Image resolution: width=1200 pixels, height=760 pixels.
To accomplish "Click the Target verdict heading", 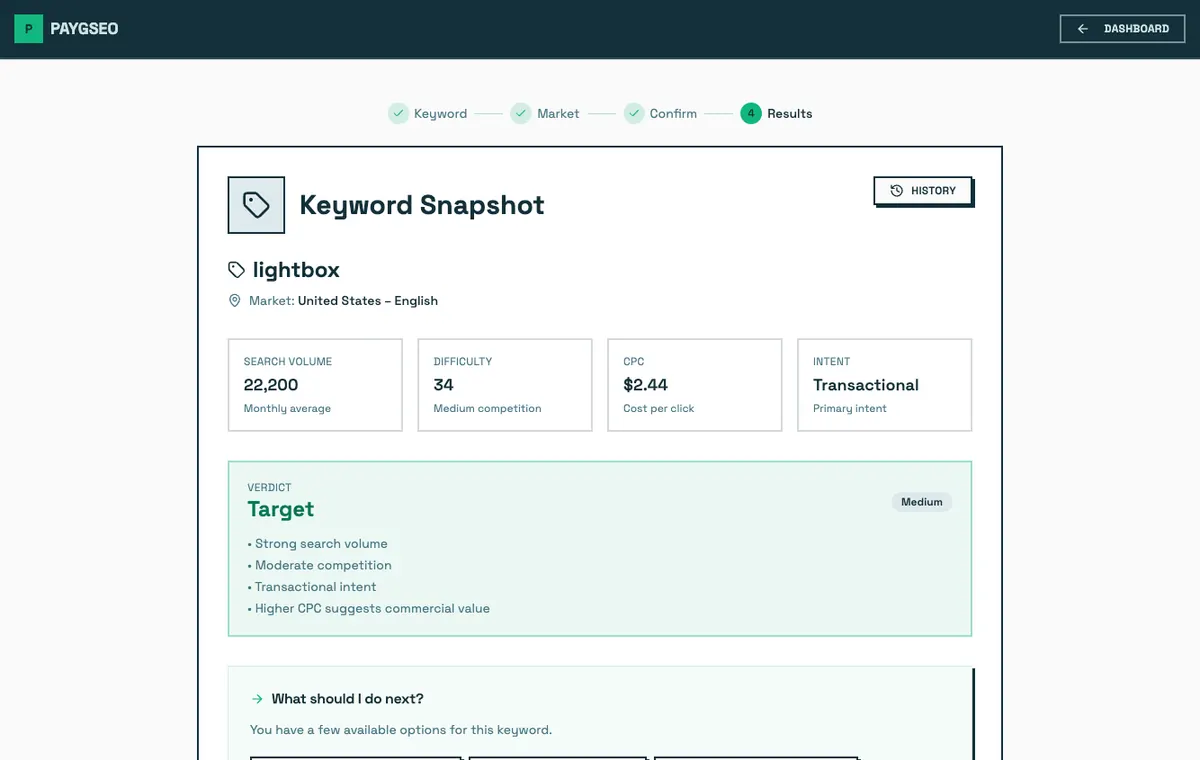I will pyautogui.click(x=281, y=509).
